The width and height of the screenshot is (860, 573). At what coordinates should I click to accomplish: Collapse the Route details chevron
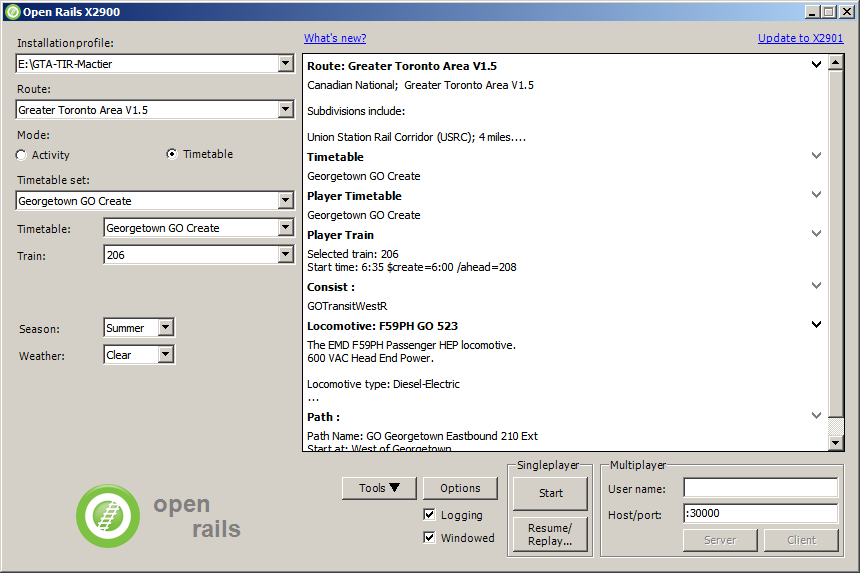click(x=816, y=65)
